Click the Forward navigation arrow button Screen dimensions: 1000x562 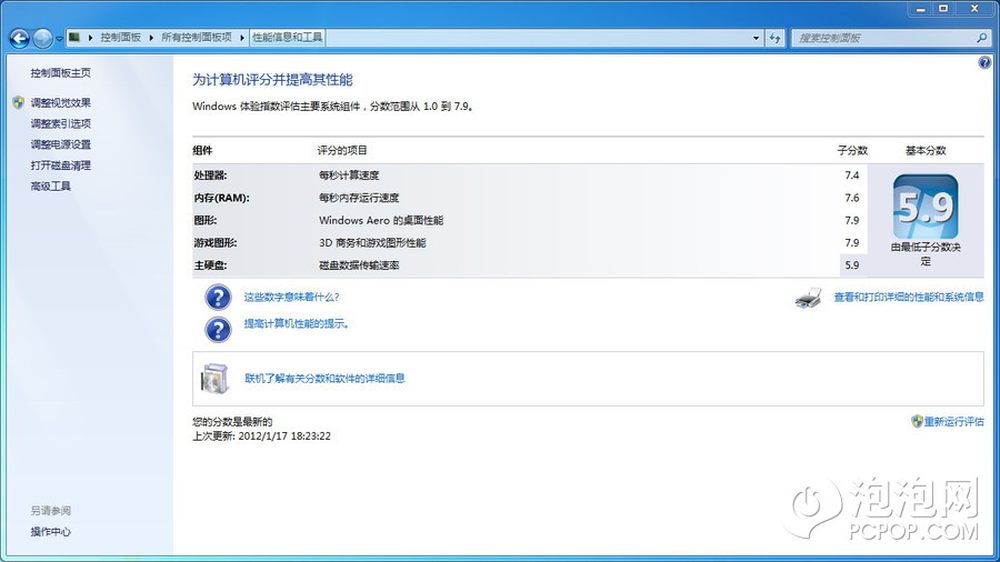pyautogui.click(x=43, y=38)
